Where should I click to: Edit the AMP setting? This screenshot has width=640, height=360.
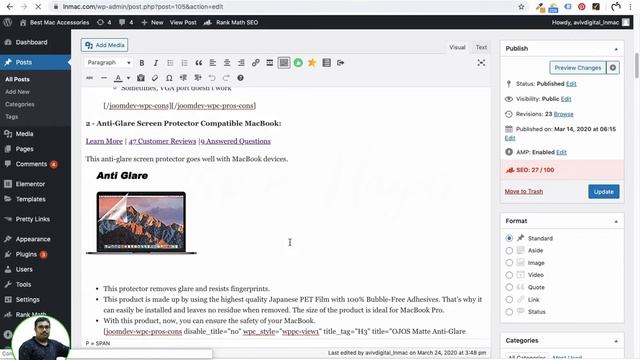click(x=561, y=152)
